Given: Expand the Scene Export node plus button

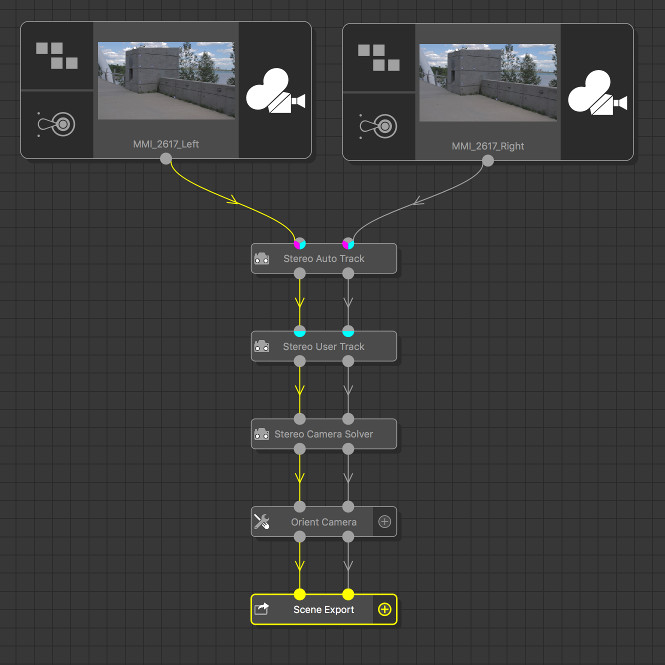Looking at the screenshot, I should [x=385, y=609].
